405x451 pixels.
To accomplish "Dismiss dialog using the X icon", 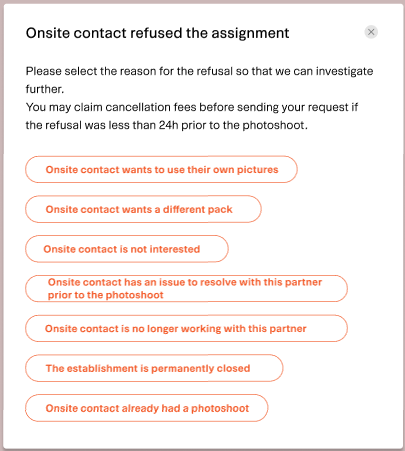I will tap(371, 32).
